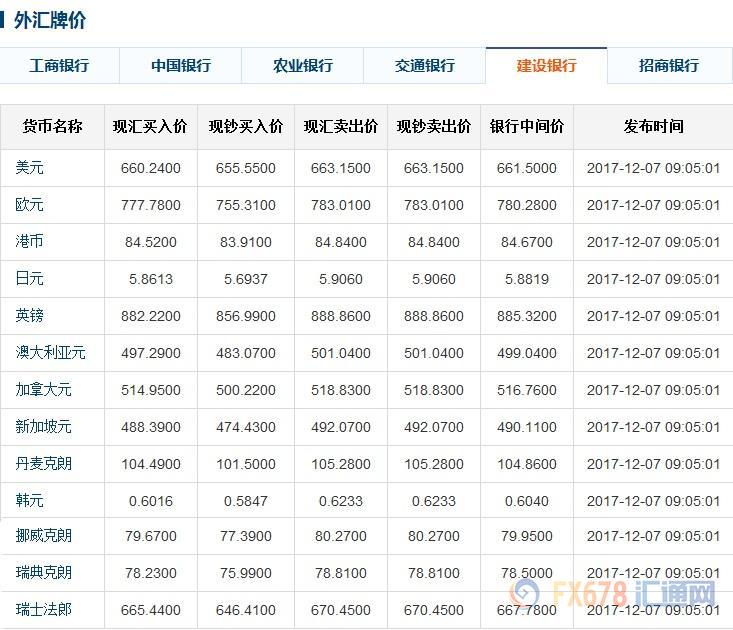Click the 韩元 cash buy rate 0.5847
733x630 pixels.
click(246, 501)
